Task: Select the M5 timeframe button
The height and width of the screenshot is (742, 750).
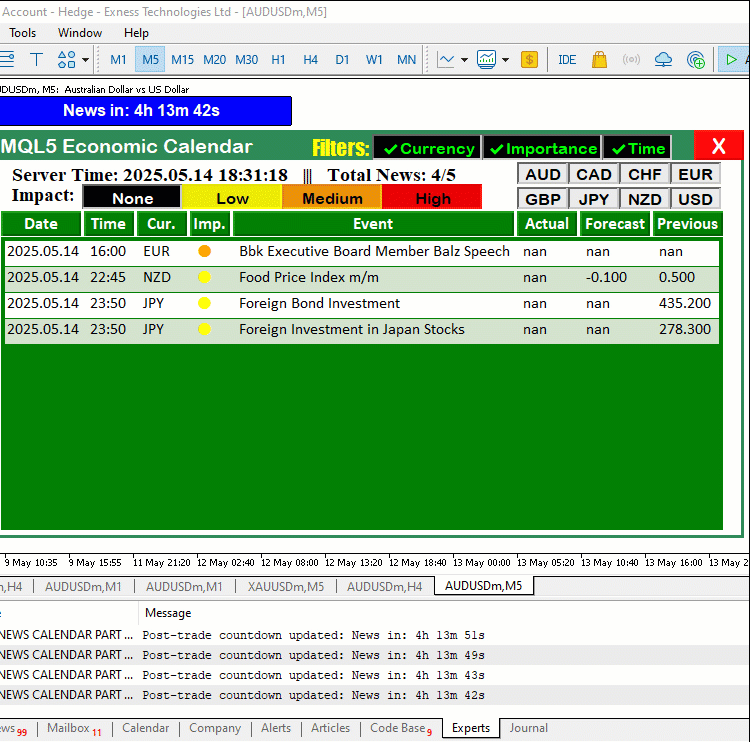Action: pos(150,60)
